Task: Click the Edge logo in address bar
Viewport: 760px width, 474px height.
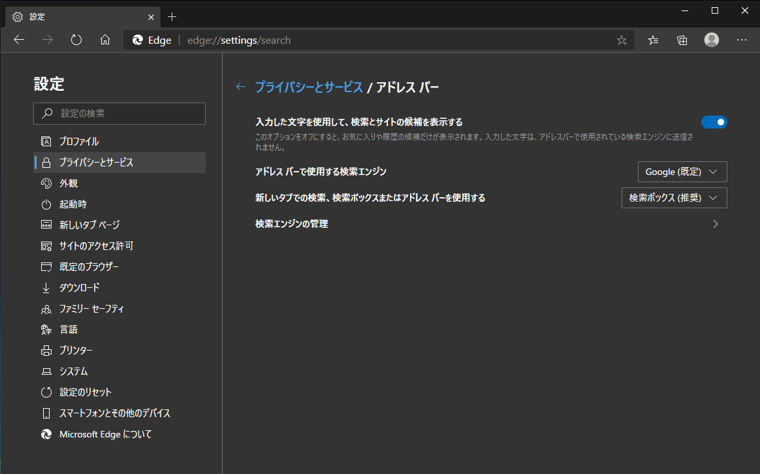Action: coord(138,40)
